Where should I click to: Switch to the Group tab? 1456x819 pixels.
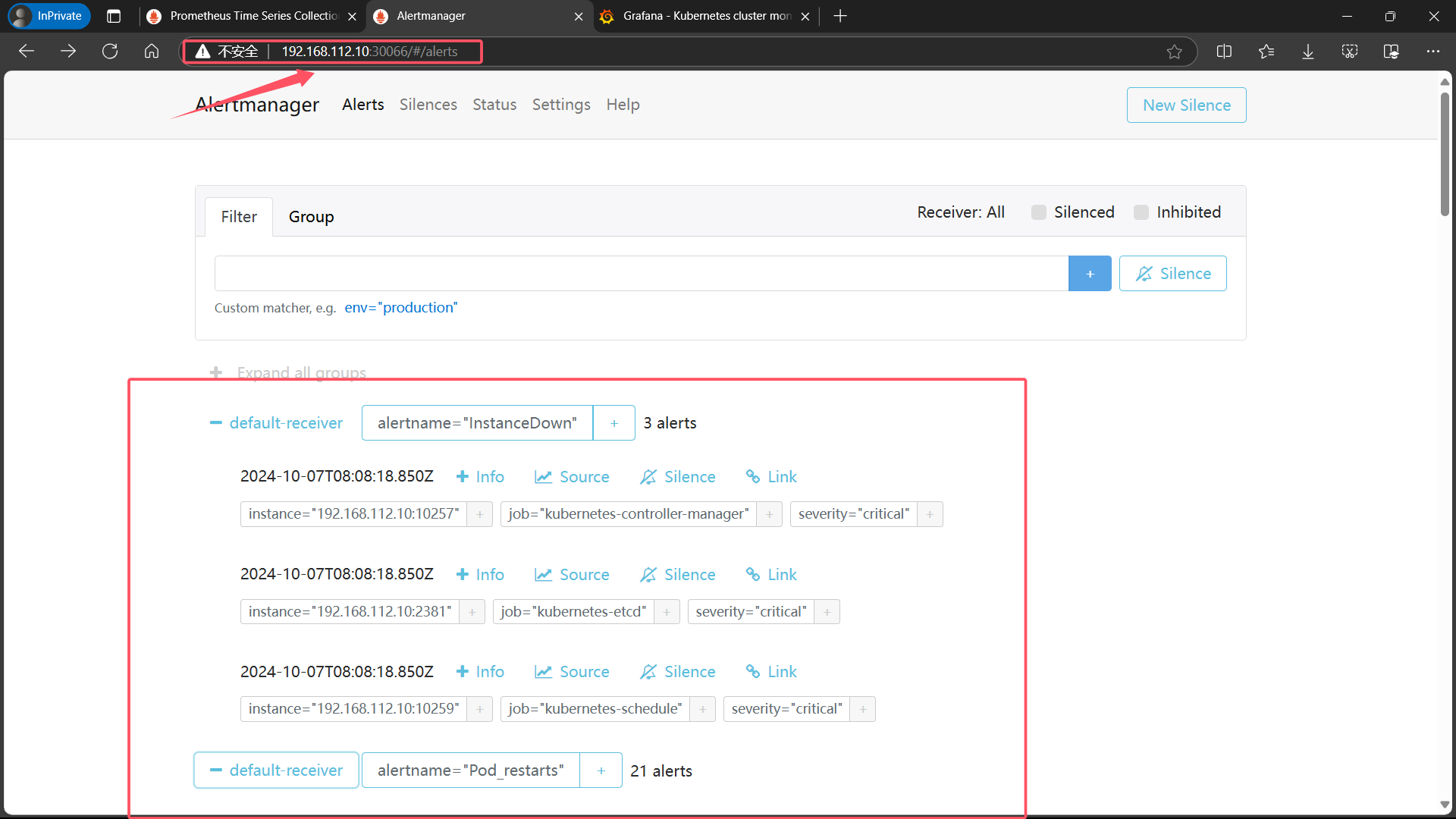click(311, 217)
